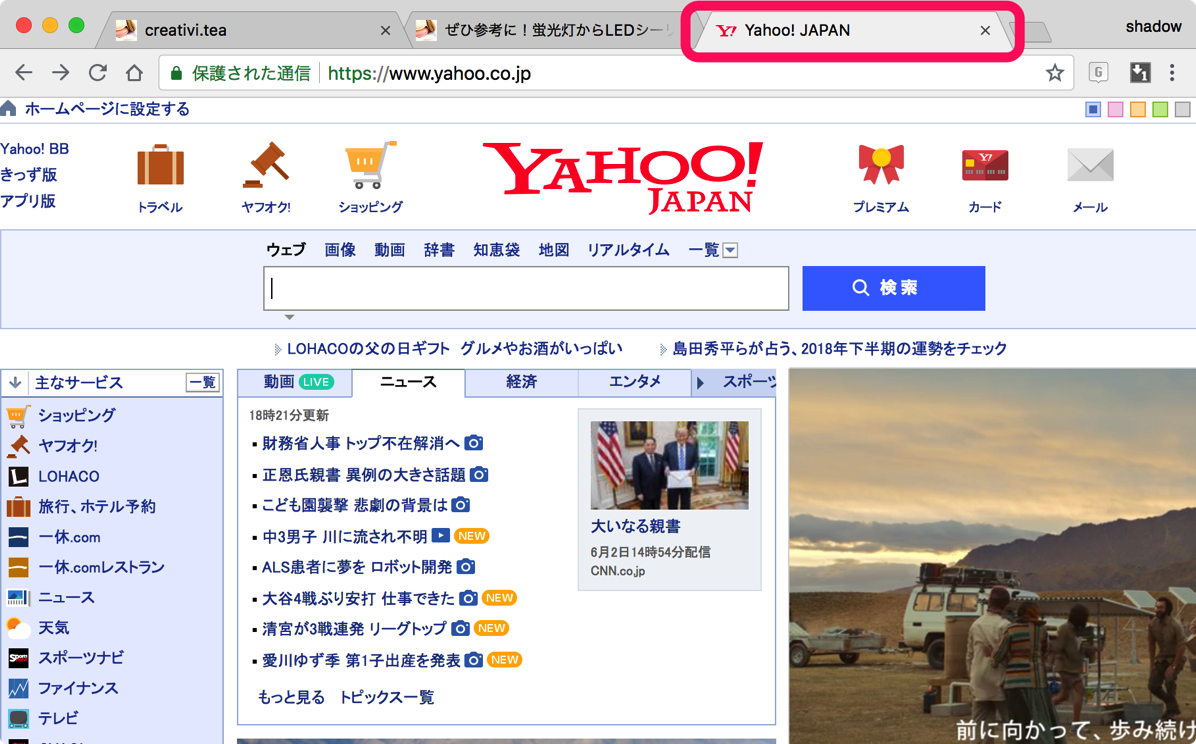
Task: Open the カード credit card icon
Action: [x=985, y=165]
